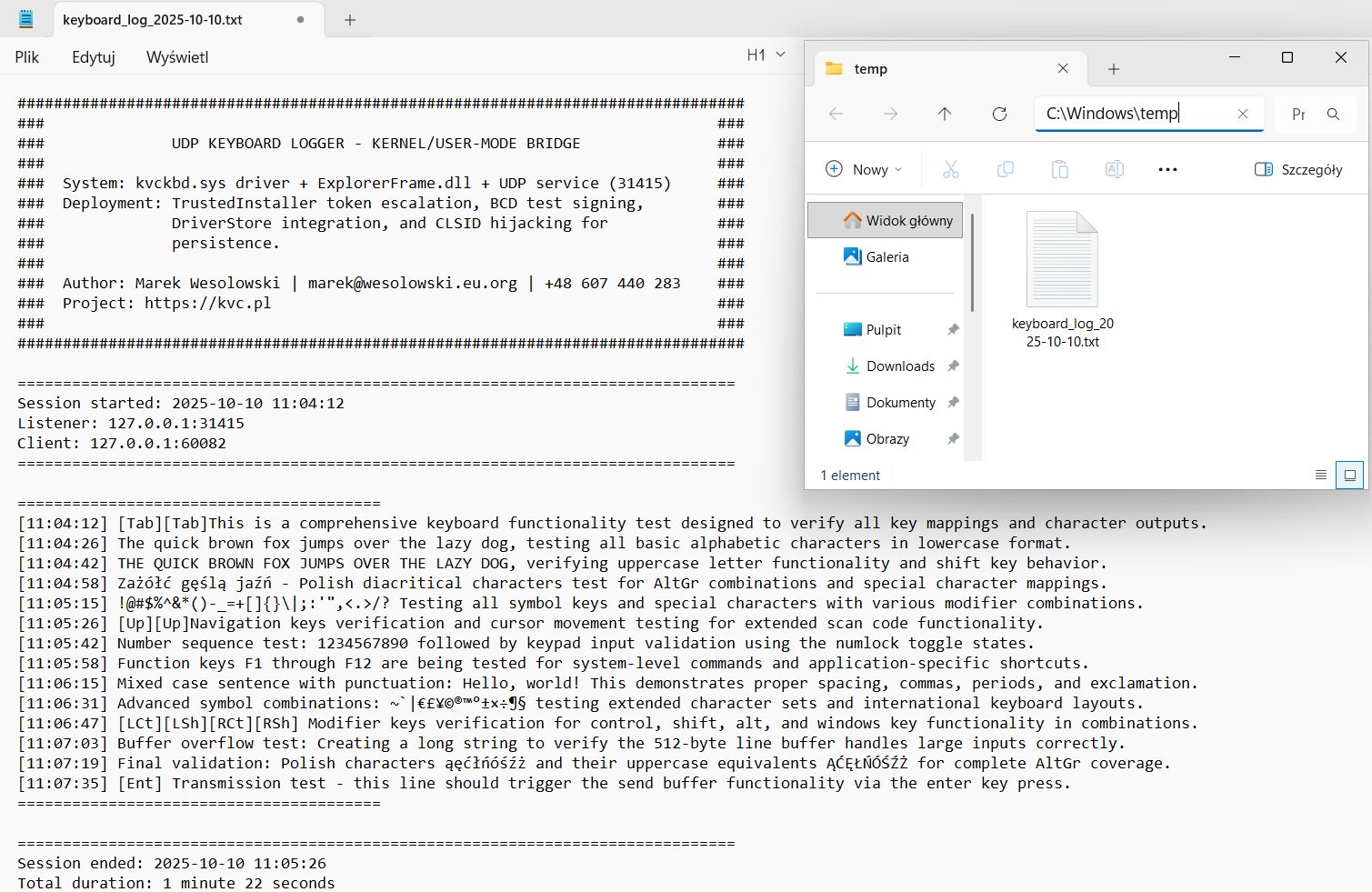
Task: Switch to the temp Explorer tab
Action: coord(870,68)
